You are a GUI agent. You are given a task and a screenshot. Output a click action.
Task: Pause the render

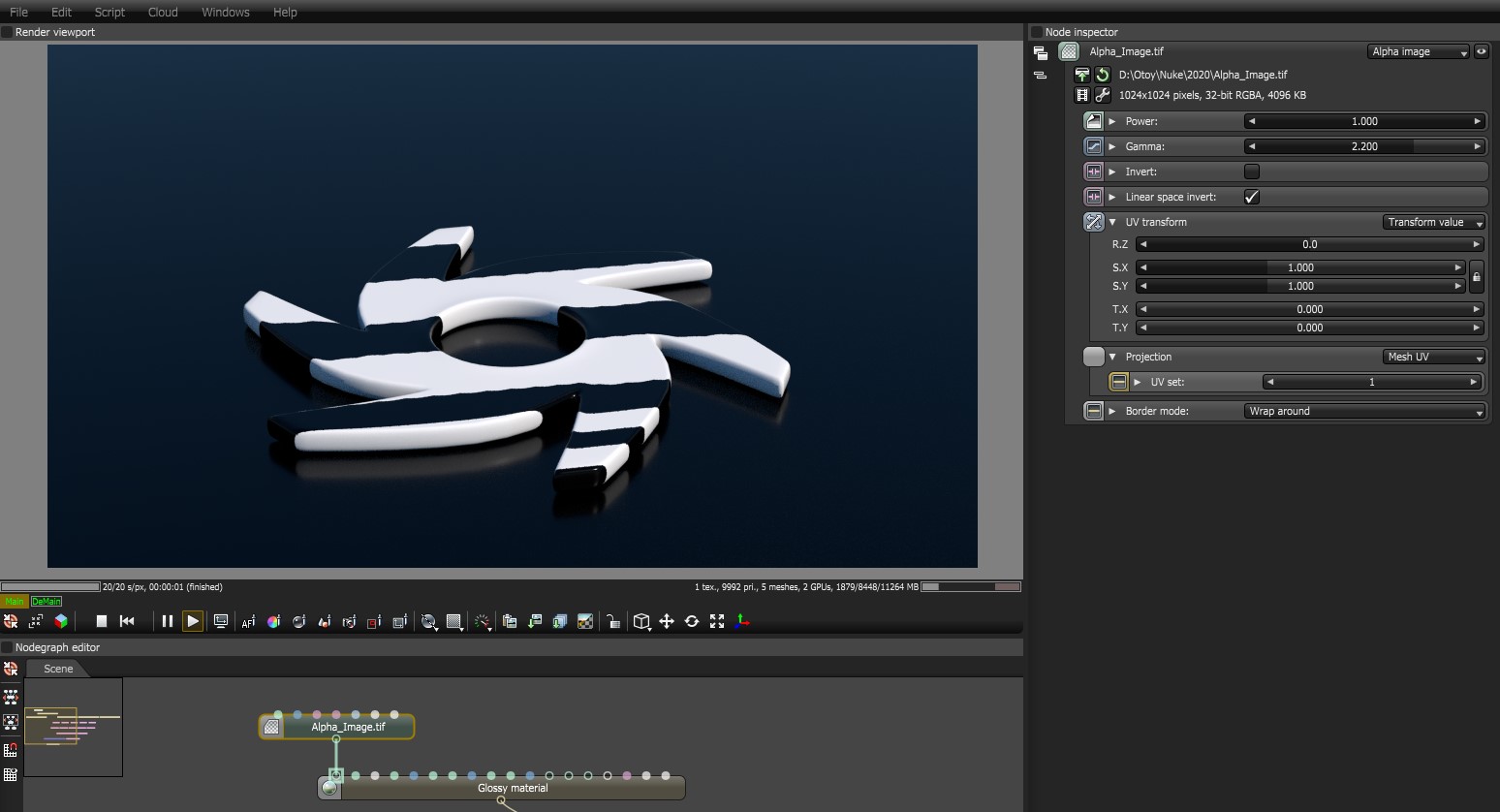168,621
